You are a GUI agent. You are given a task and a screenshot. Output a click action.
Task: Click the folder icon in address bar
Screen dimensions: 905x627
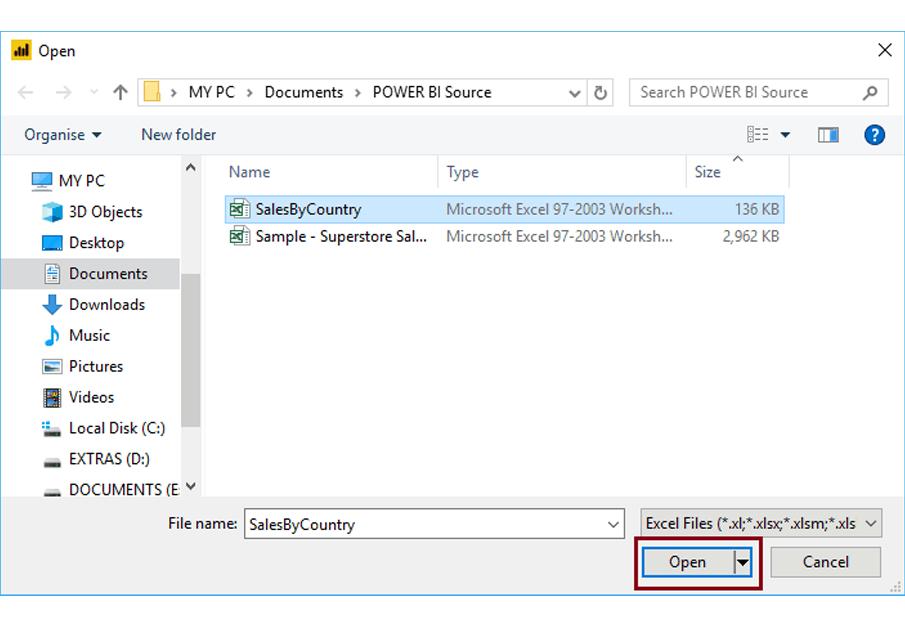[152, 92]
